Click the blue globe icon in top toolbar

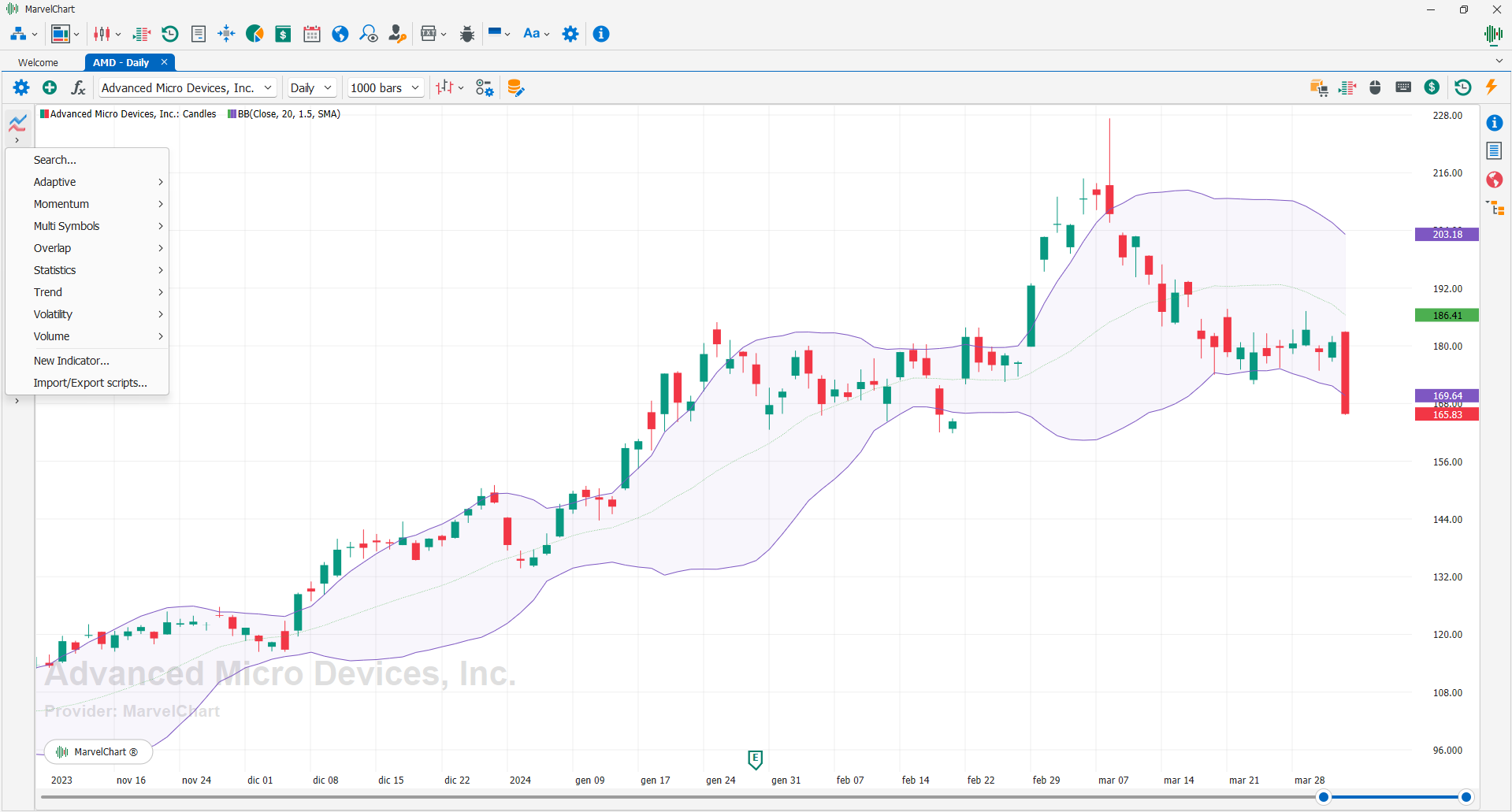340,34
